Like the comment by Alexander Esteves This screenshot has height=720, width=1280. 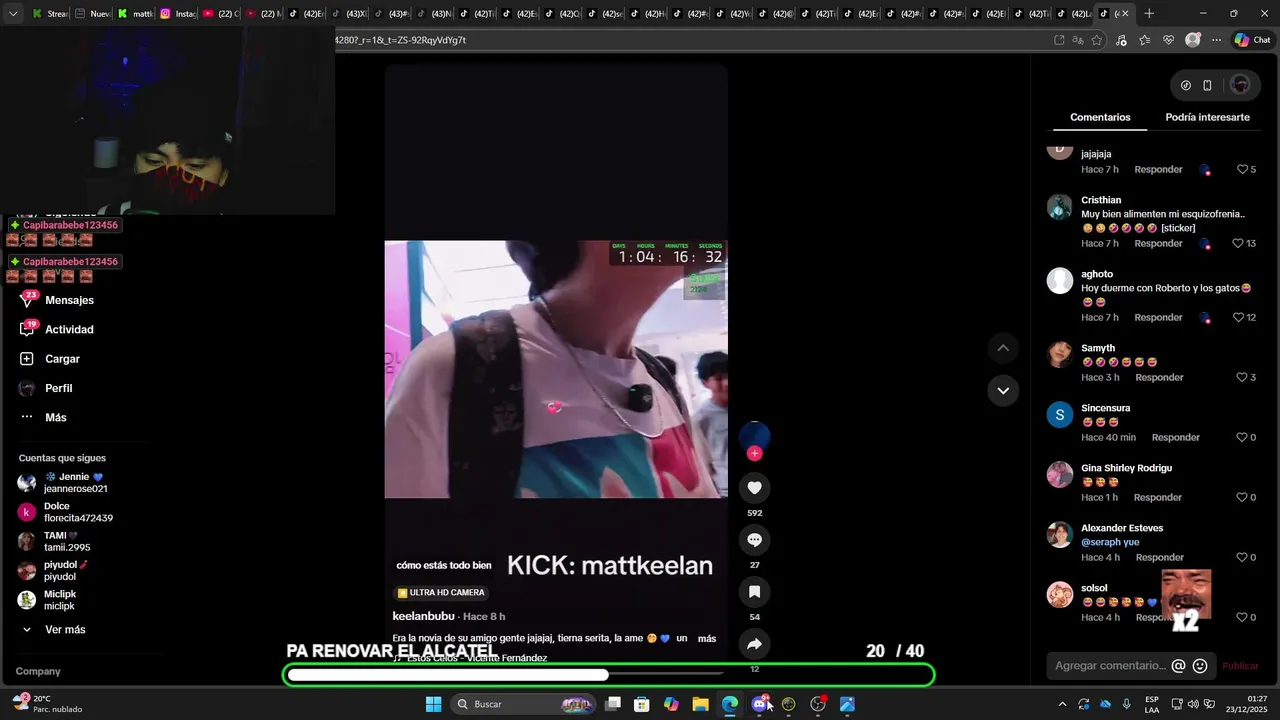coord(1243,557)
